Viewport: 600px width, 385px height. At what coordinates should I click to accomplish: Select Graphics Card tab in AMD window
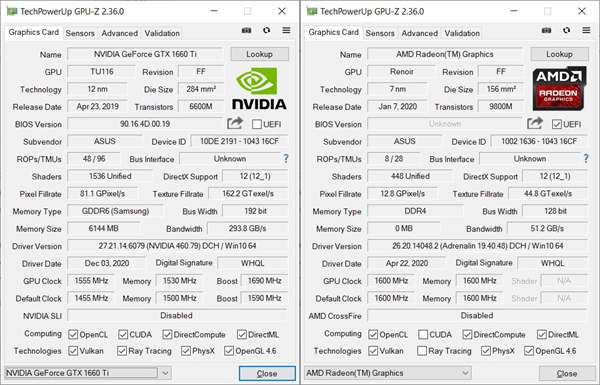[x=334, y=32]
